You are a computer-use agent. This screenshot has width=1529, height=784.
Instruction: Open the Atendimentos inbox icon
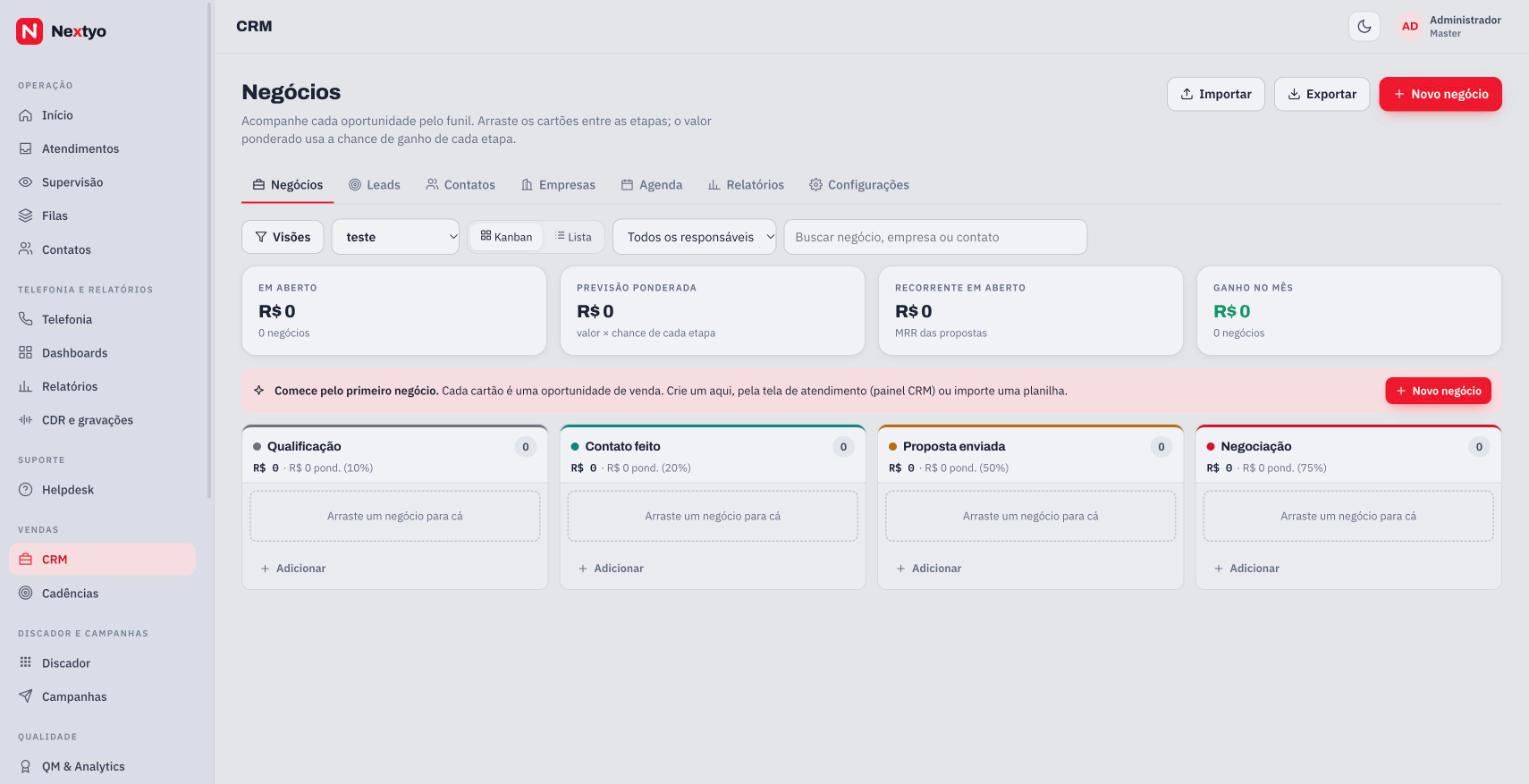(x=26, y=149)
